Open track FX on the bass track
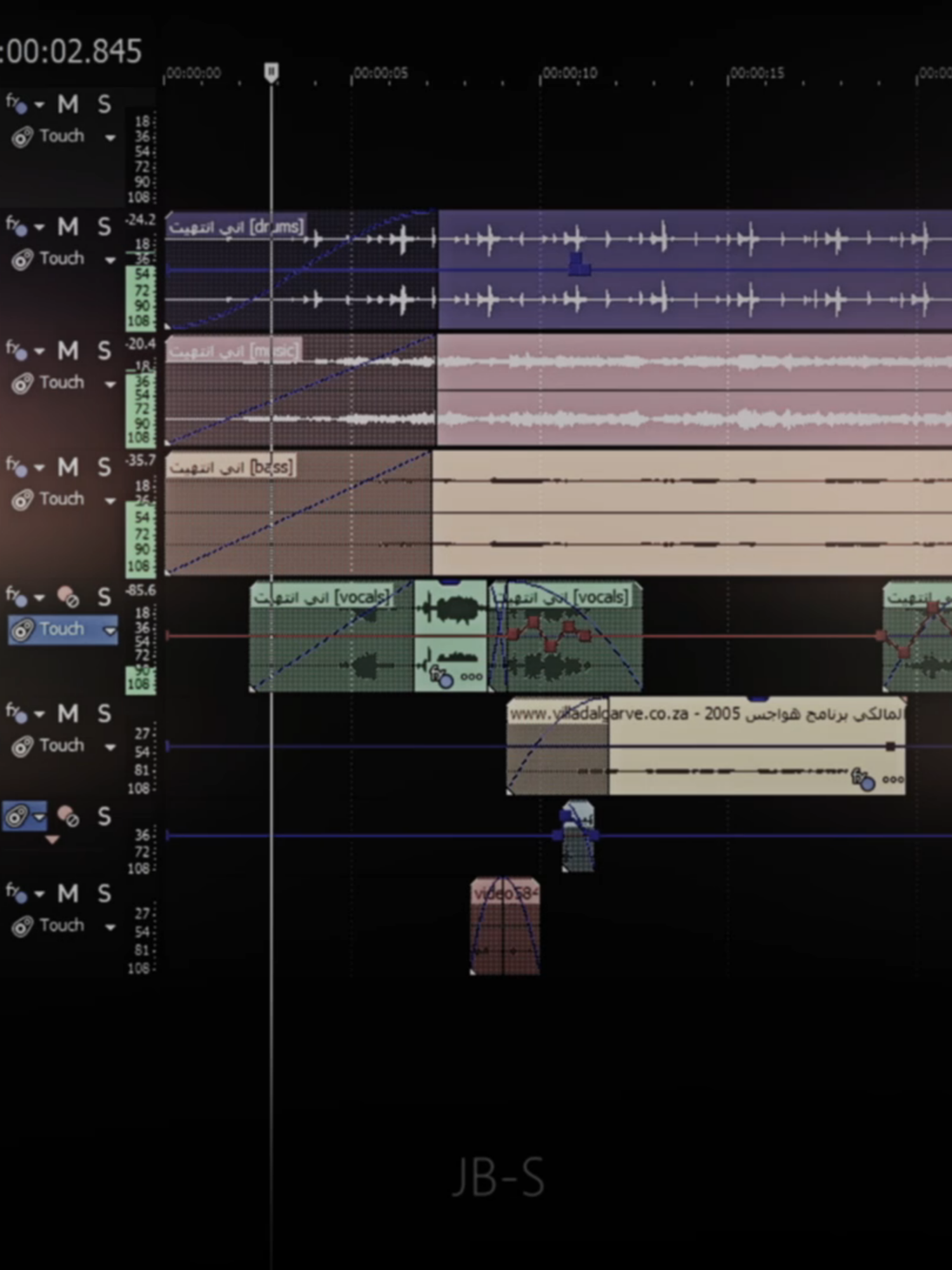952x1270 pixels. (16, 467)
